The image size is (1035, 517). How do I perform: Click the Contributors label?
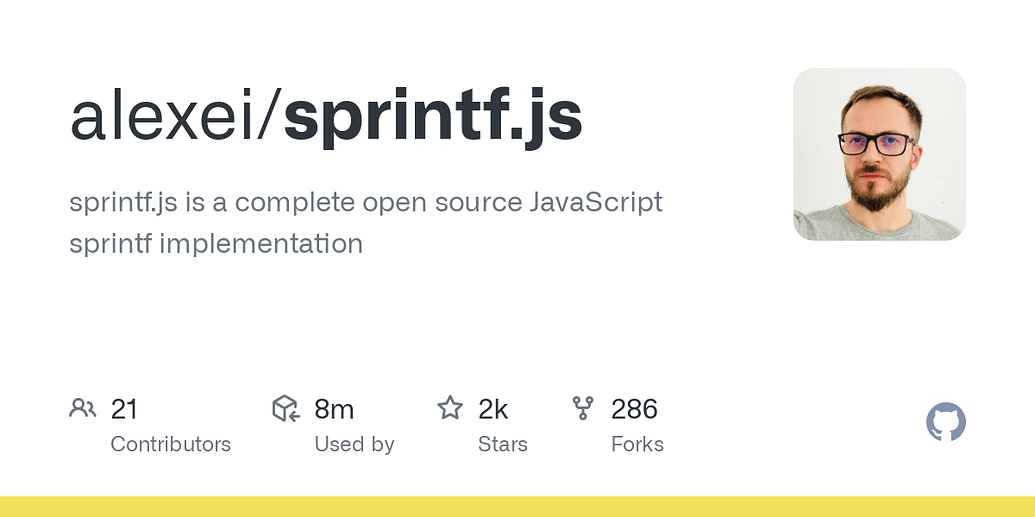point(170,444)
